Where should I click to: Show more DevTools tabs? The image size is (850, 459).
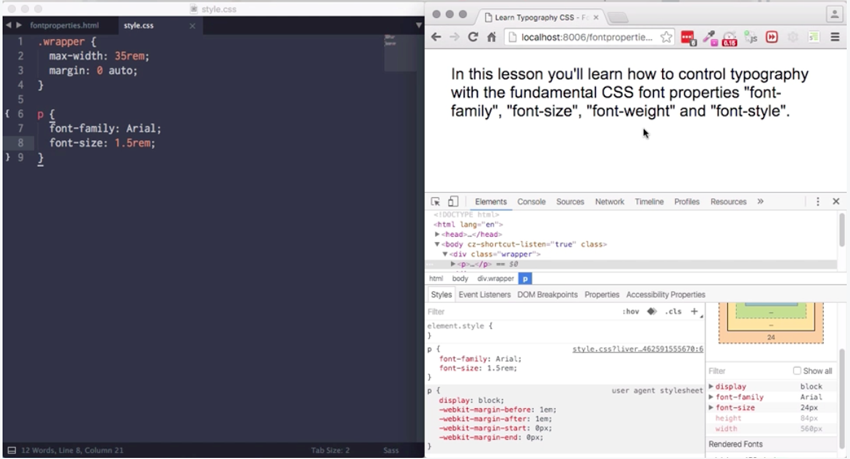pyautogui.click(x=761, y=202)
